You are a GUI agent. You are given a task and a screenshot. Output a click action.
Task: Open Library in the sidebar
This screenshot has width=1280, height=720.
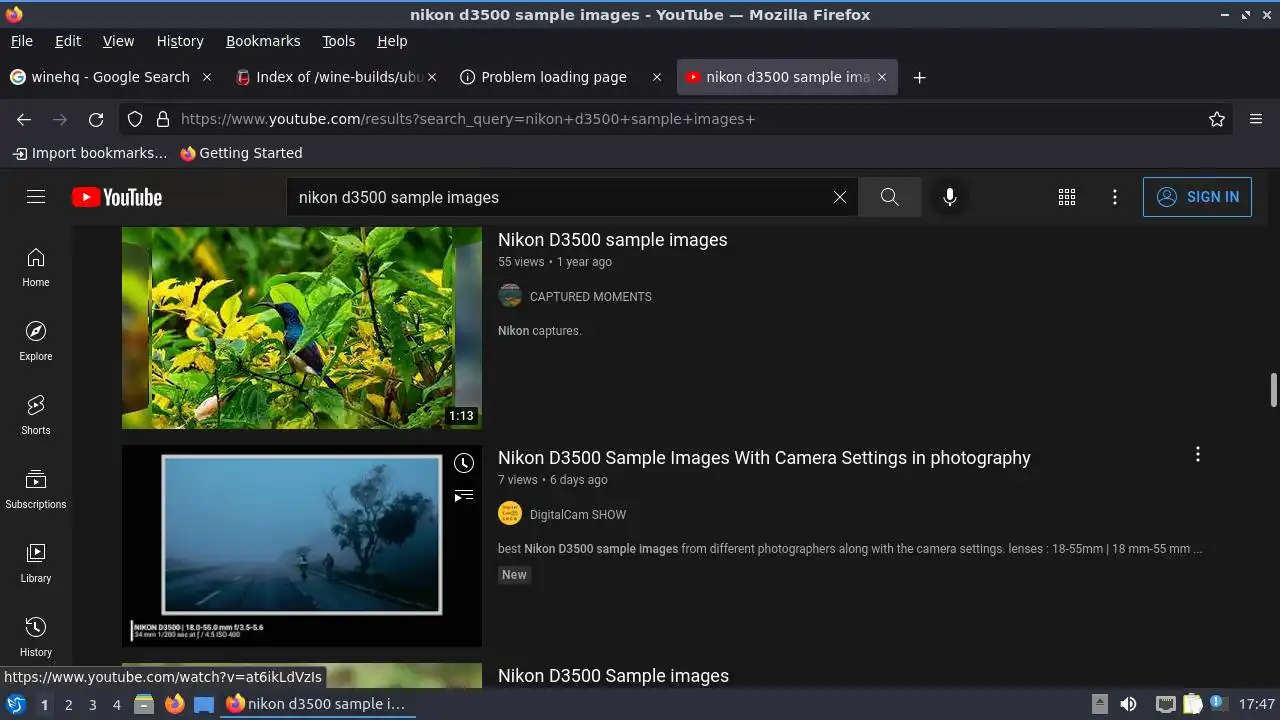36,563
